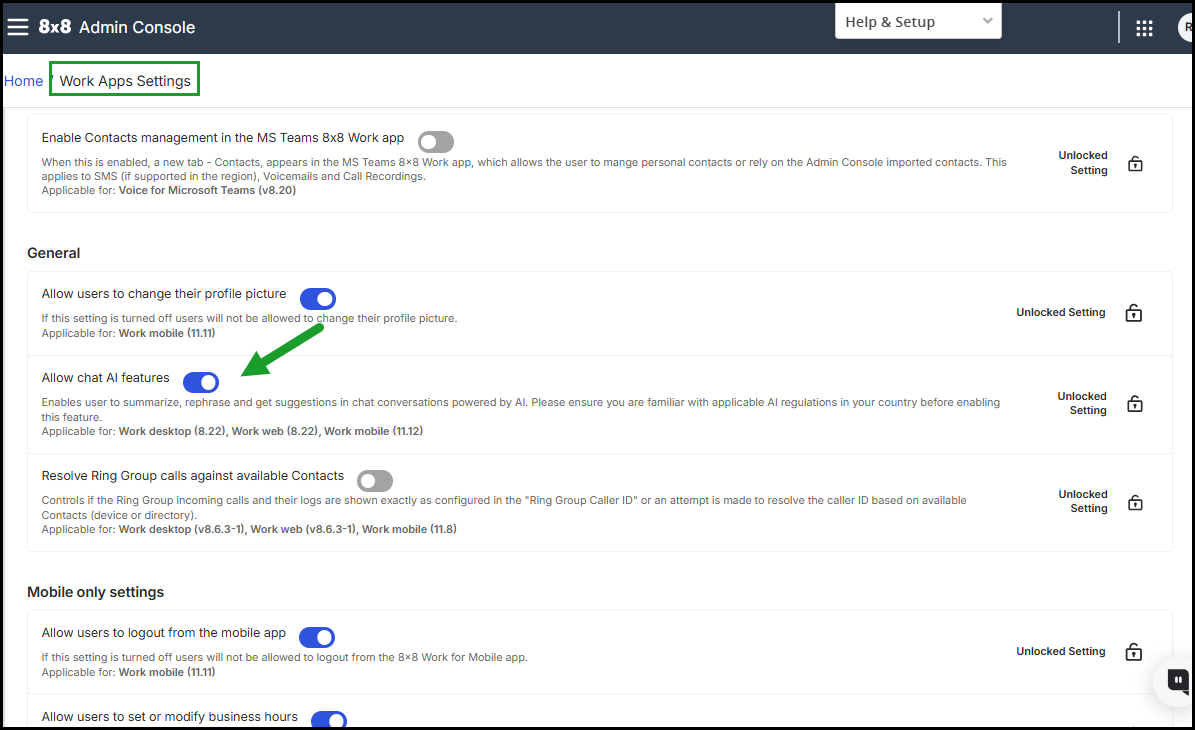This screenshot has height=730, width=1195.
Task: Click 'Voice for Microsoft Teams (v8.20)' text
Action: [207, 191]
